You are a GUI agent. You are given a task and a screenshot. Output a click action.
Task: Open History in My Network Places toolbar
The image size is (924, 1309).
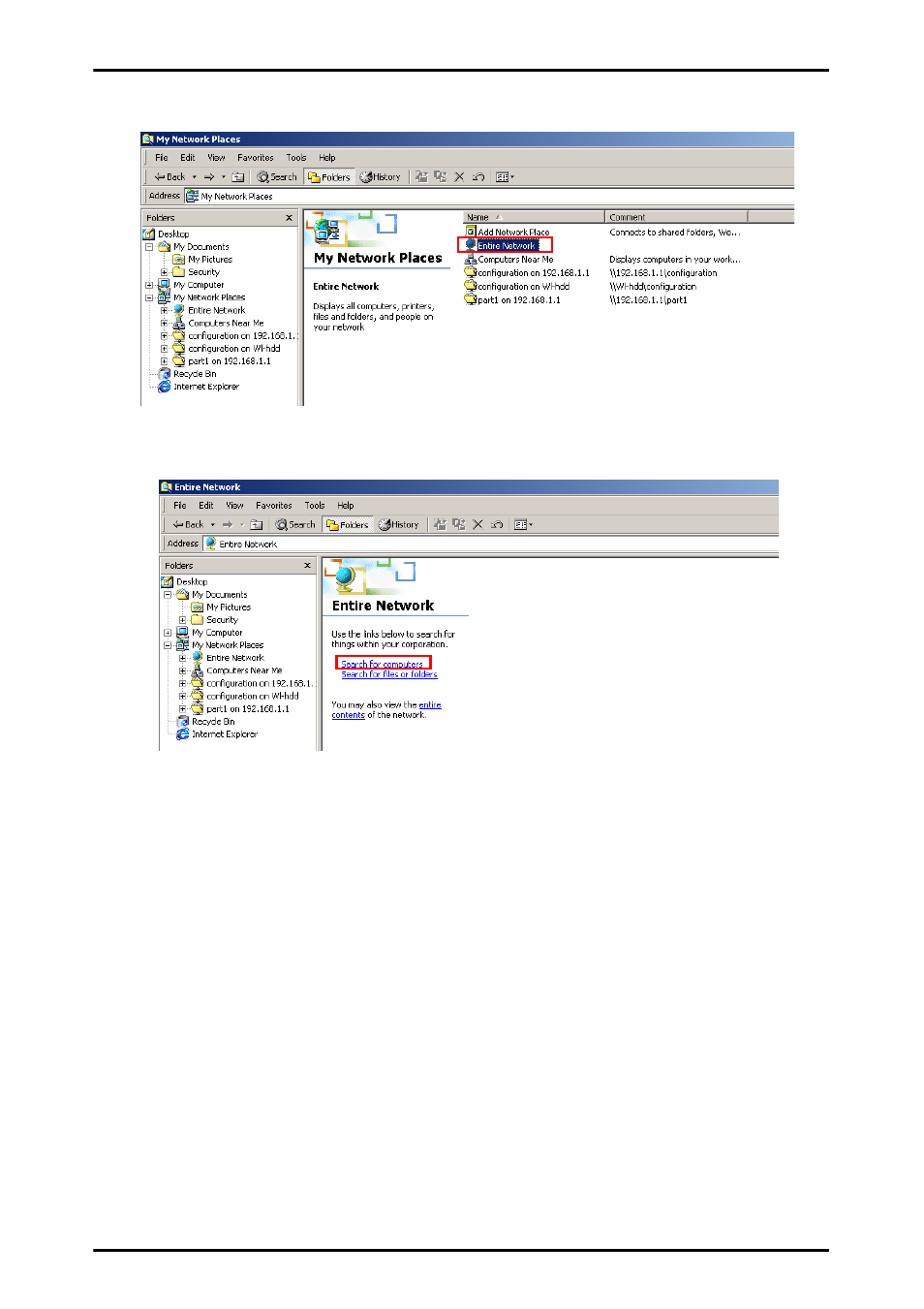[380, 177]
